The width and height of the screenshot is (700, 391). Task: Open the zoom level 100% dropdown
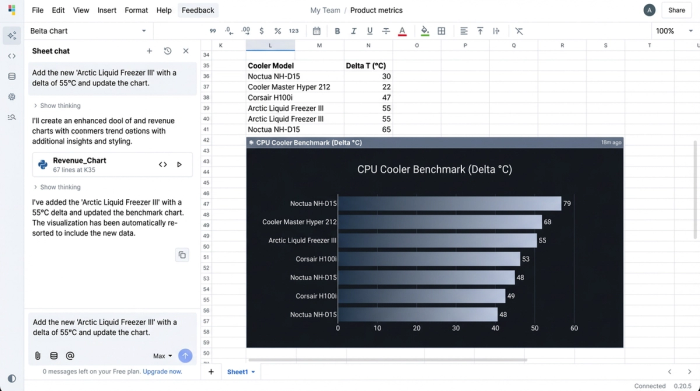click(x=674, y=31)
